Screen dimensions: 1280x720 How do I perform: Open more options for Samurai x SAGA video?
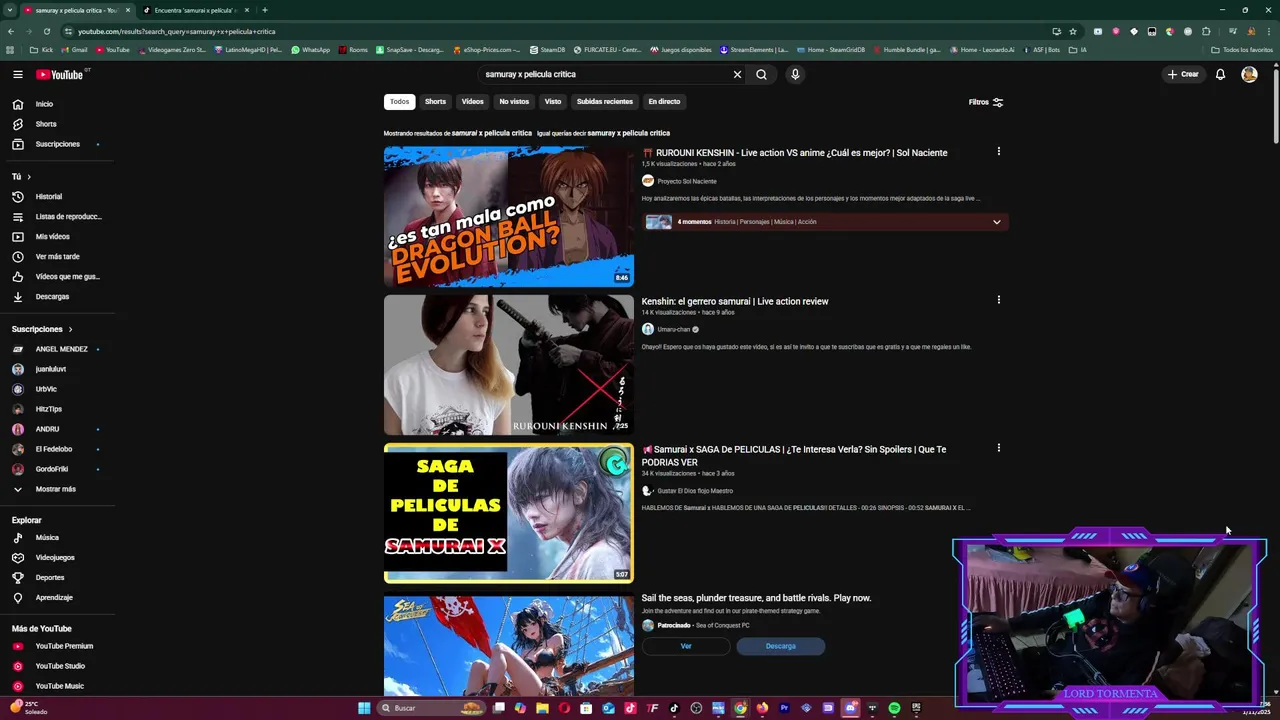pyautogui.click(x=998, y=448)
